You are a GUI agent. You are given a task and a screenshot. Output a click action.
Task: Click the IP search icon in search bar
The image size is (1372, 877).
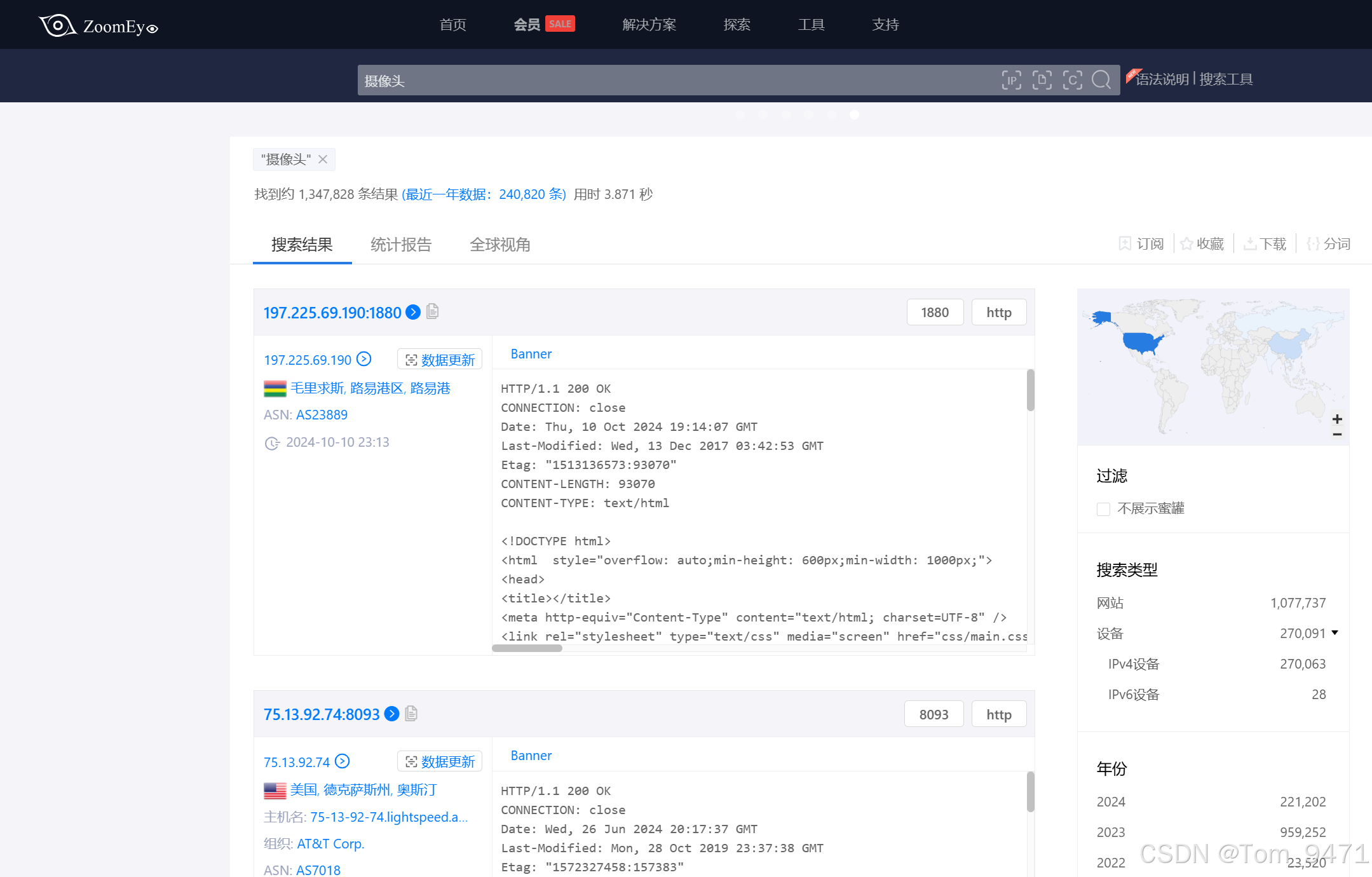pyautogui.click(x=1011, y=80)
